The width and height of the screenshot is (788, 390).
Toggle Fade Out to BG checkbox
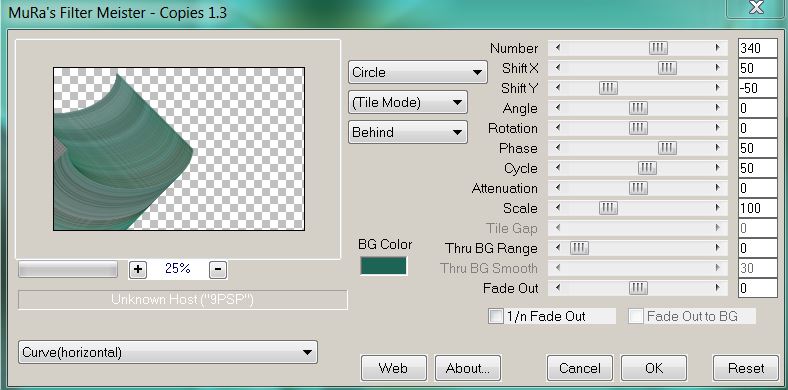[636, 316]
